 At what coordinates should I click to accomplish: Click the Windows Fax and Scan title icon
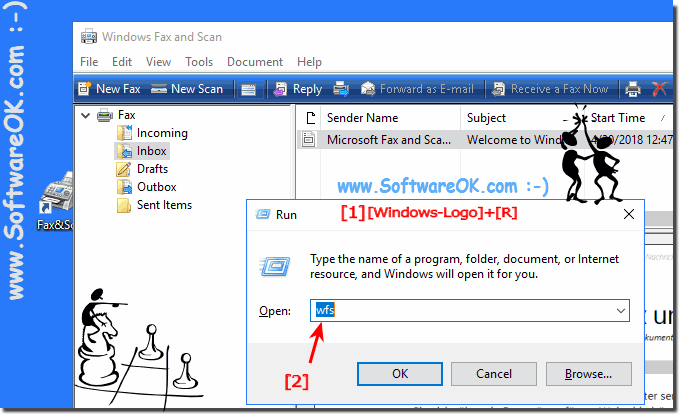(89, 37)
